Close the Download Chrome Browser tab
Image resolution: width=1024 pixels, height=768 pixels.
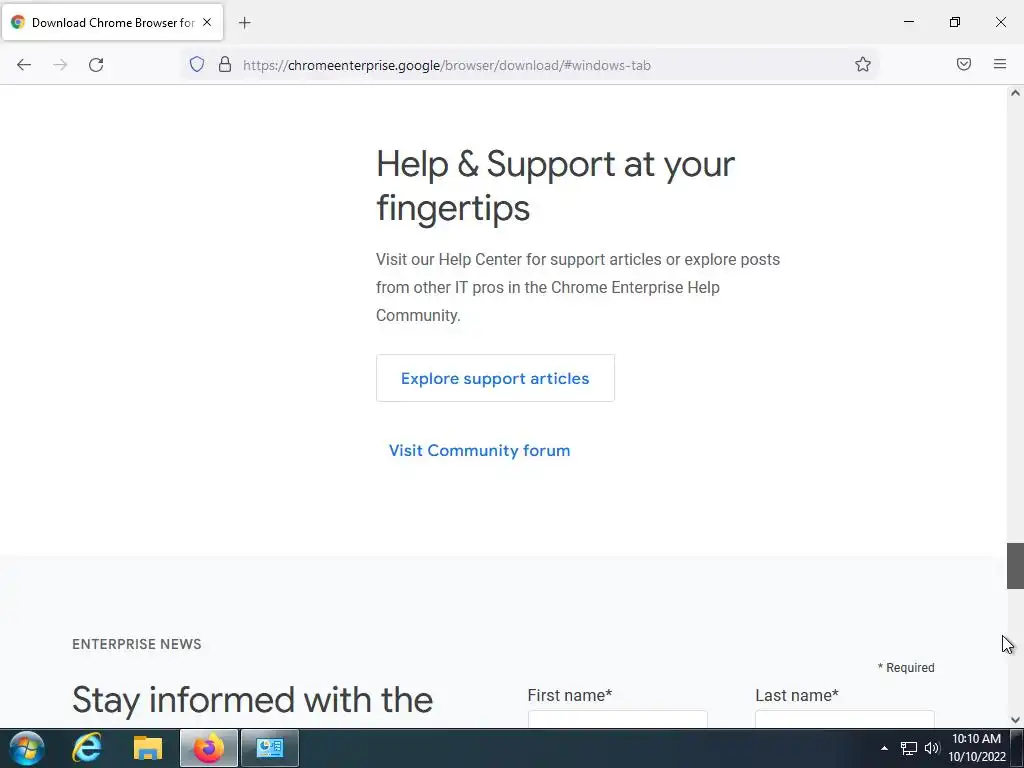click(207, 22)
